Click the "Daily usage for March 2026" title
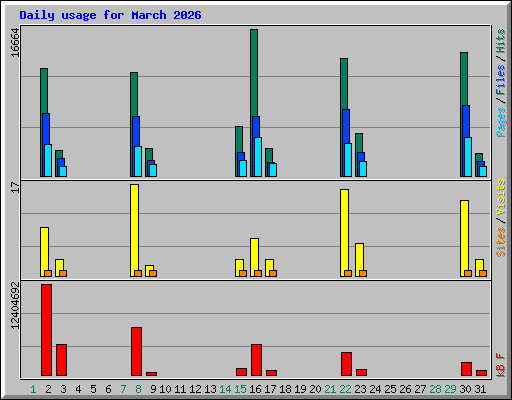The width and height of the screenshot is (512, 400). click(110, 15)
